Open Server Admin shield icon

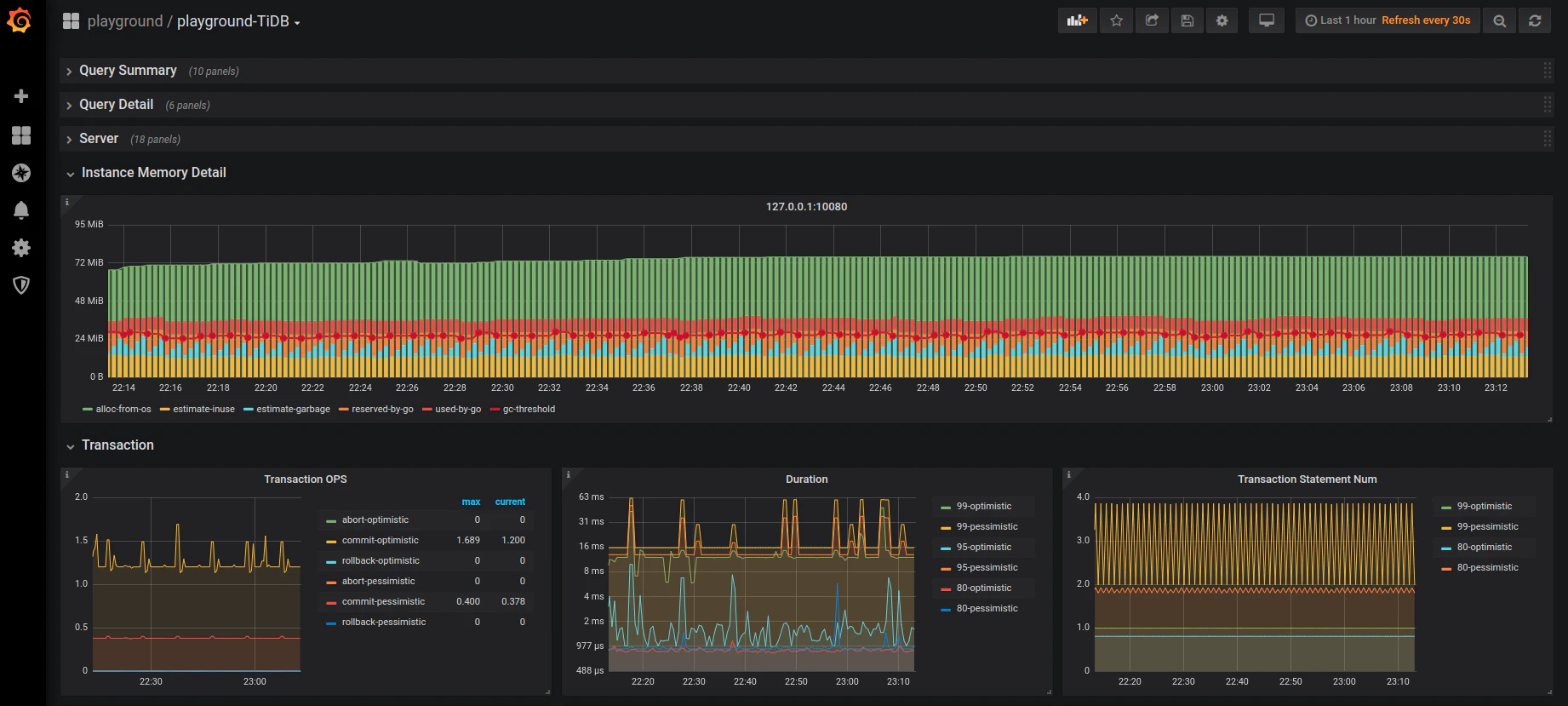coord(21,285)
